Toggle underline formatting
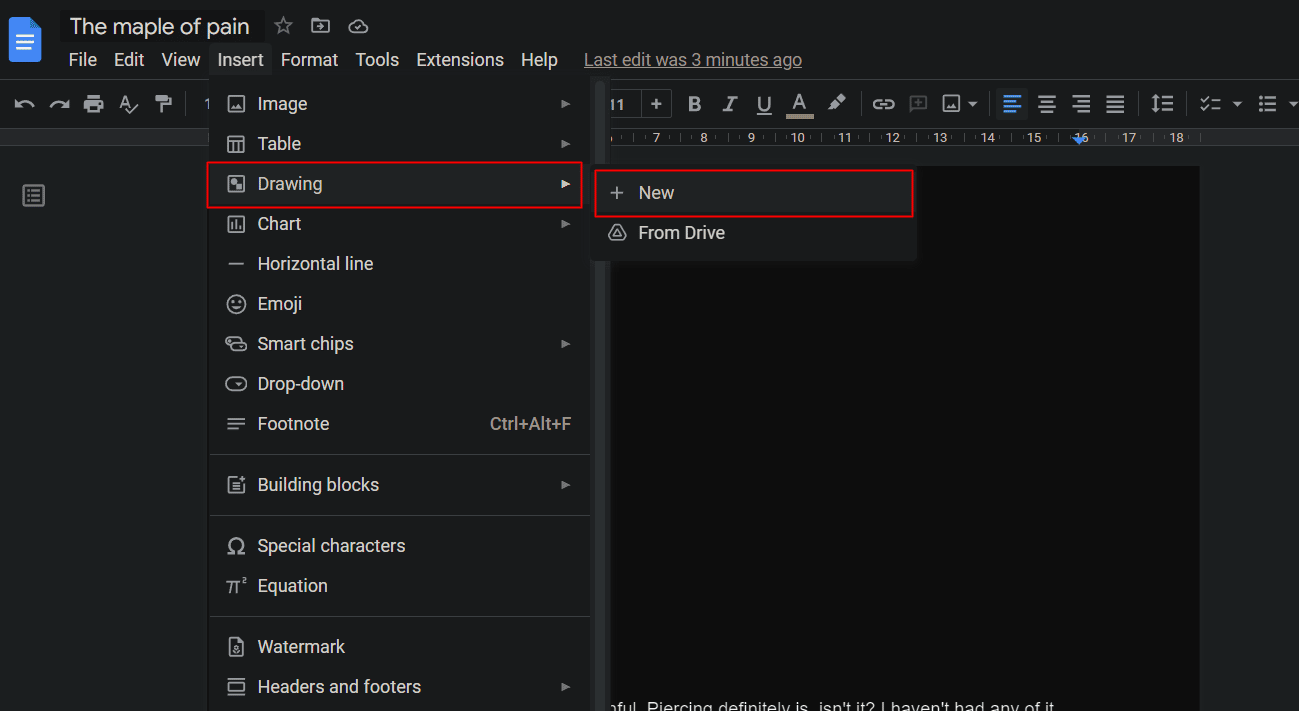1299x711 pixels. (764, 104)
